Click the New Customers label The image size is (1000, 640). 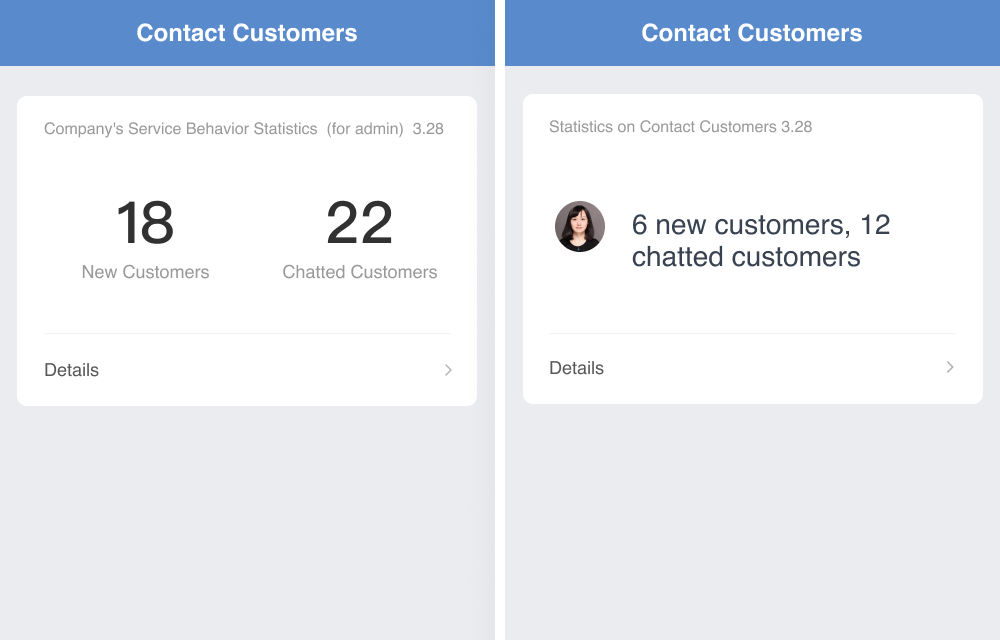click(x=145, y=272)
